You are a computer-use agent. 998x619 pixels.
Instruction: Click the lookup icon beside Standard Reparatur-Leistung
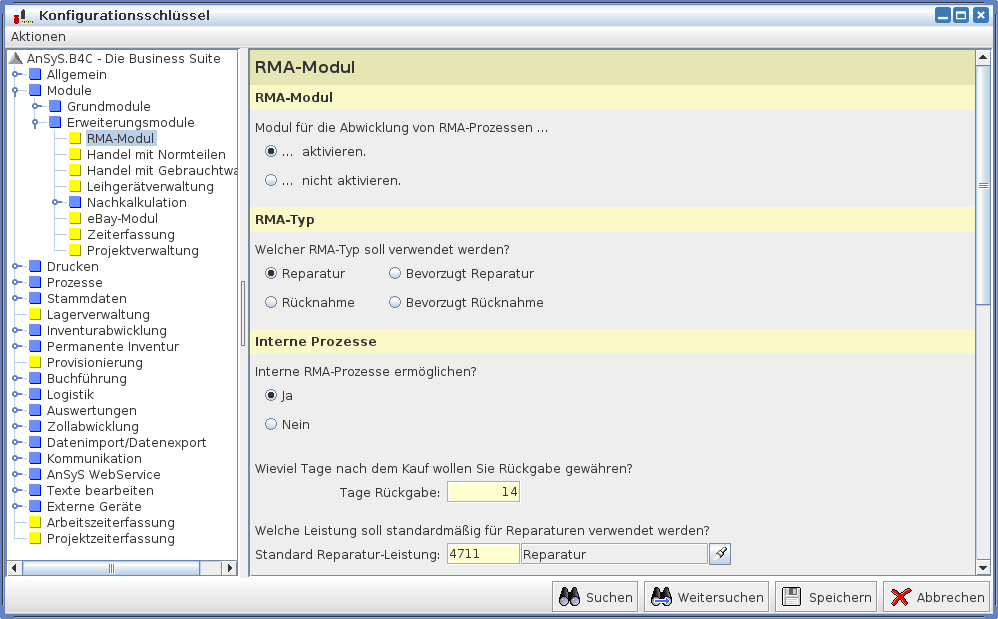click(x=720, y=554)
